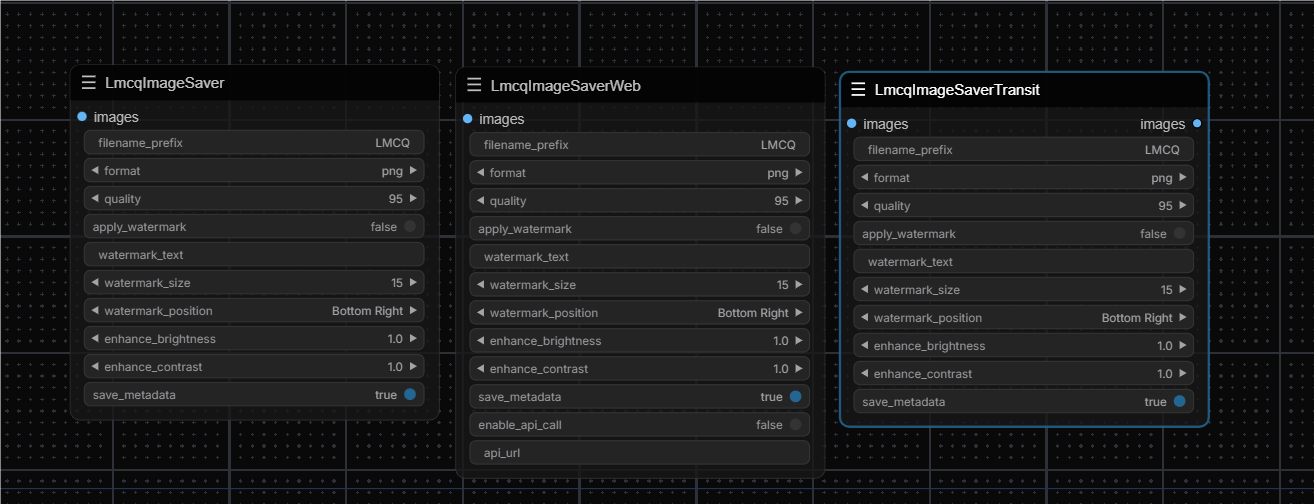This screenshot has width=1314, height=504.
Task: Click the api_url field in LmcqImageSaverWeb
Action: point(639,453)
